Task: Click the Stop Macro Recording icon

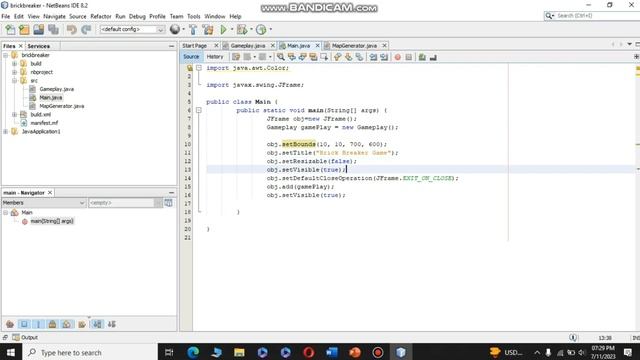Action: pos(409,57)
